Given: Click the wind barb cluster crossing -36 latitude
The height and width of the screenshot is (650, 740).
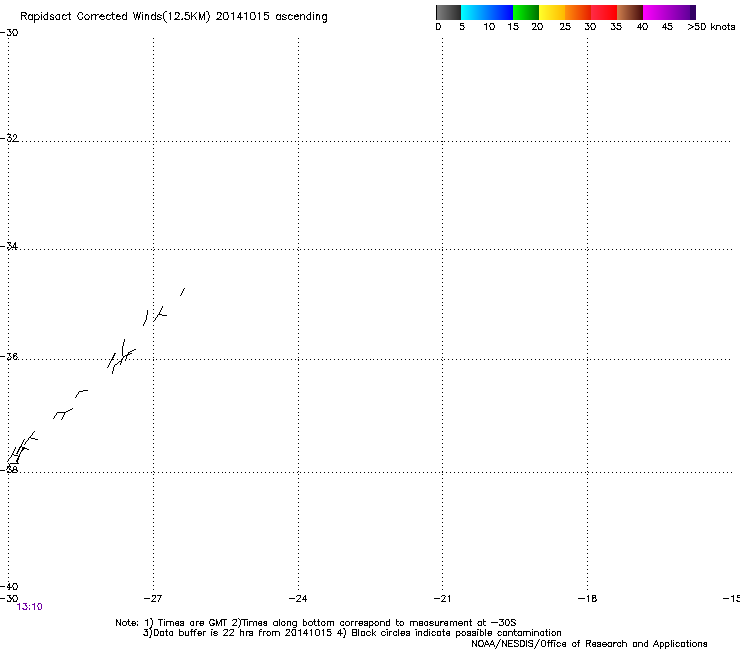Looking at the screenshot, I should point(121,356).
